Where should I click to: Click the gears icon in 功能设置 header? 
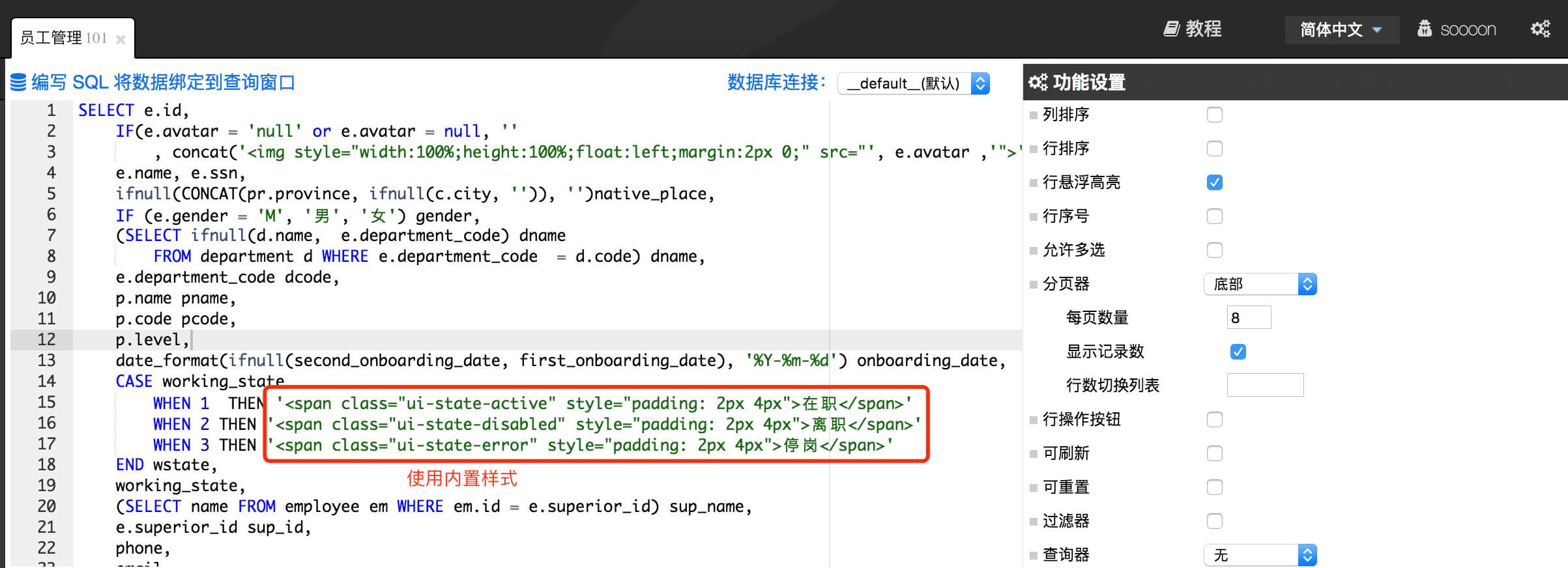(1038, 83)
